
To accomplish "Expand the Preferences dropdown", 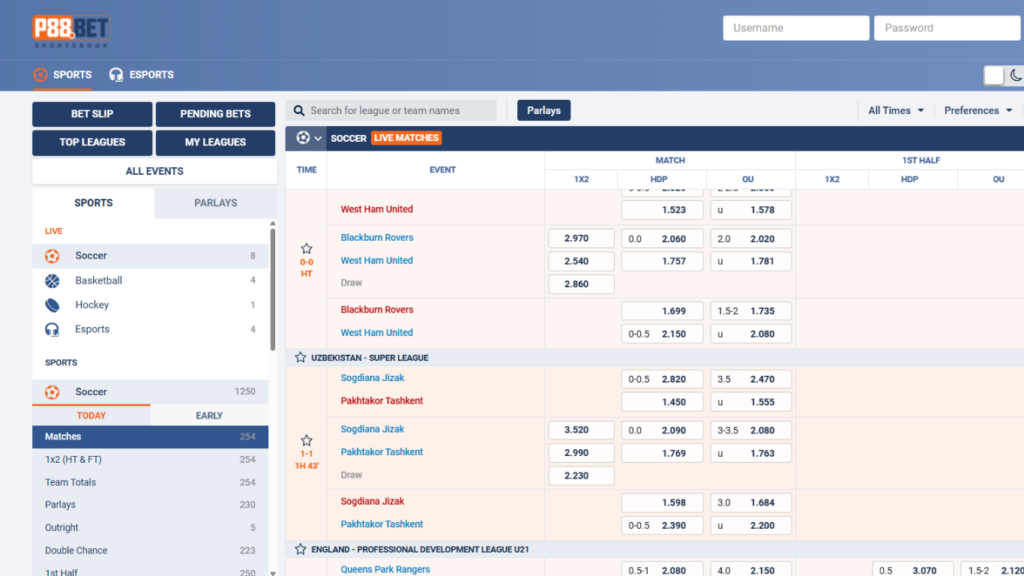I will click(x=978, y=111).
